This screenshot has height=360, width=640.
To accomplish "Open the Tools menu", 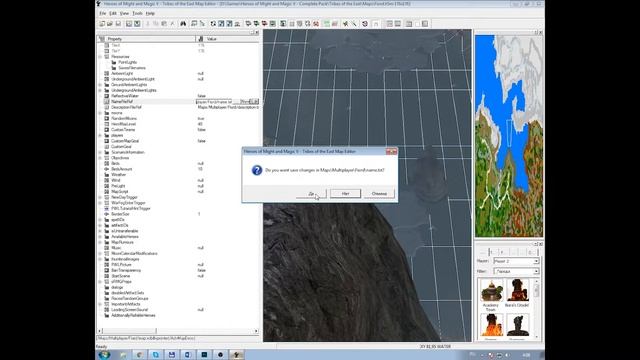I will tap(138, 13).
